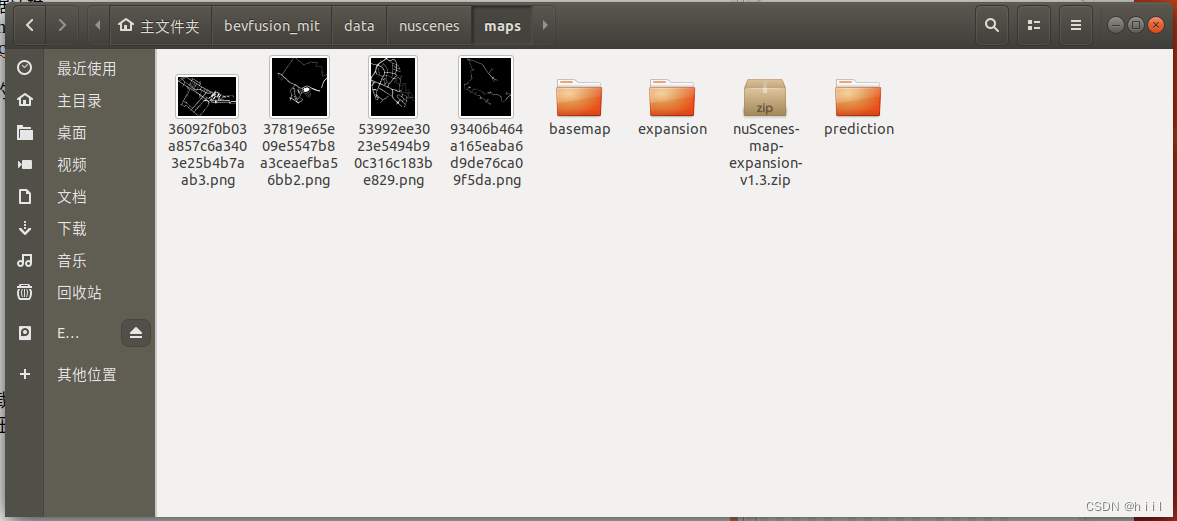This screenshot has width=1177, height=521.
Task: Click the document page sidebar icon
Action: click(25, 197)
